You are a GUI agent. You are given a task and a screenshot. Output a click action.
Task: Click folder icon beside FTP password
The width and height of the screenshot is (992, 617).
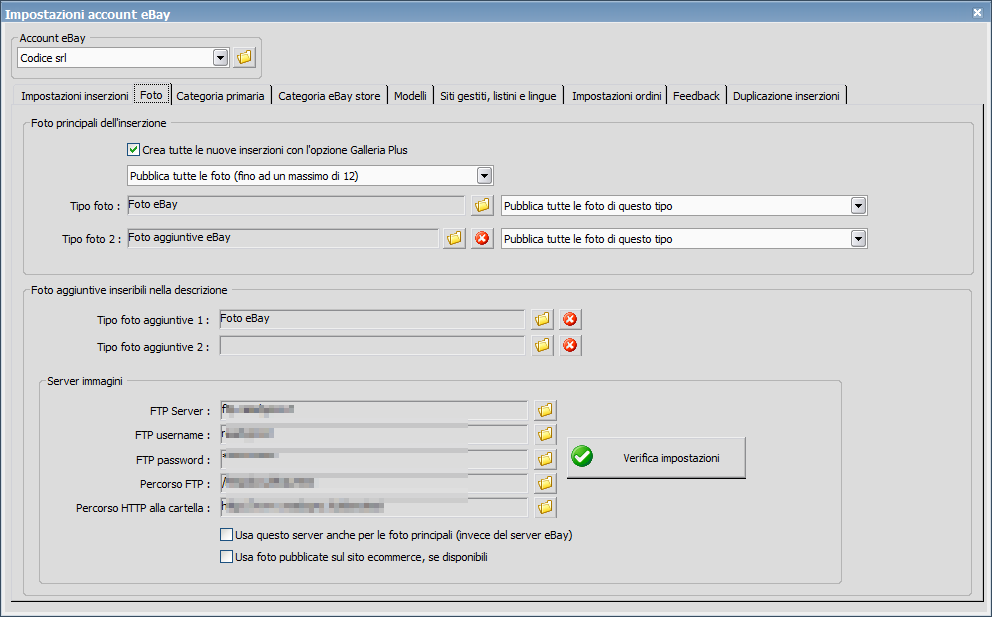(x=545, y=459)
